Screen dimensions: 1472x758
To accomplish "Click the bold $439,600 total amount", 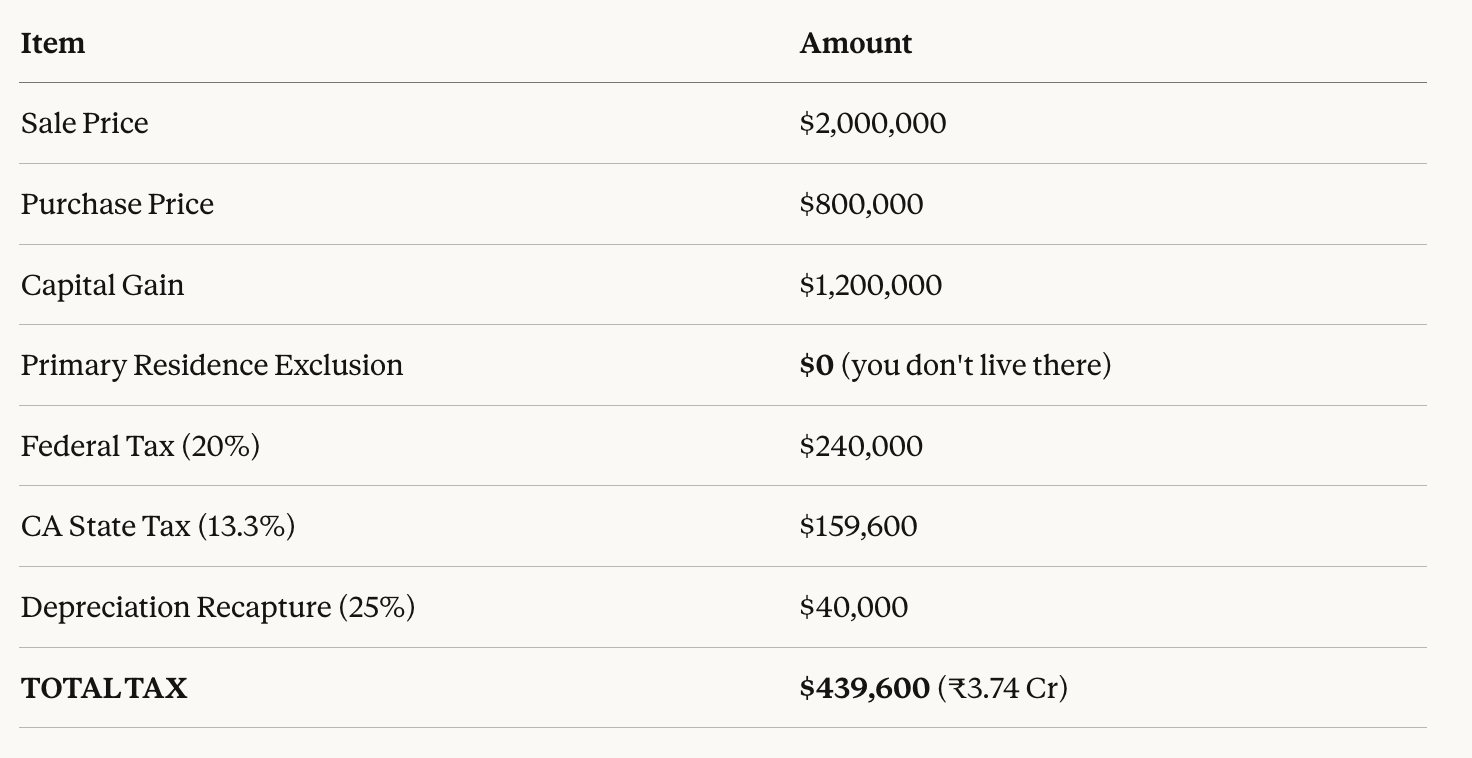I will pyautogui.click(x=864, y=688).
